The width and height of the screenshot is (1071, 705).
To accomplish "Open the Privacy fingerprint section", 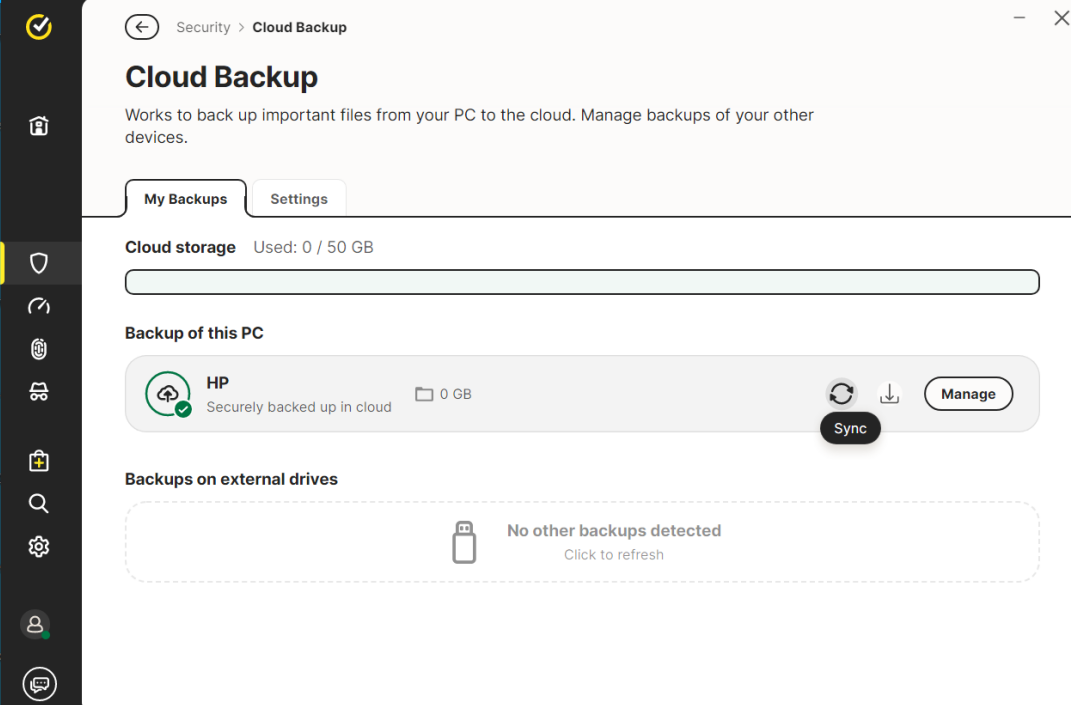I will (39, 349).
